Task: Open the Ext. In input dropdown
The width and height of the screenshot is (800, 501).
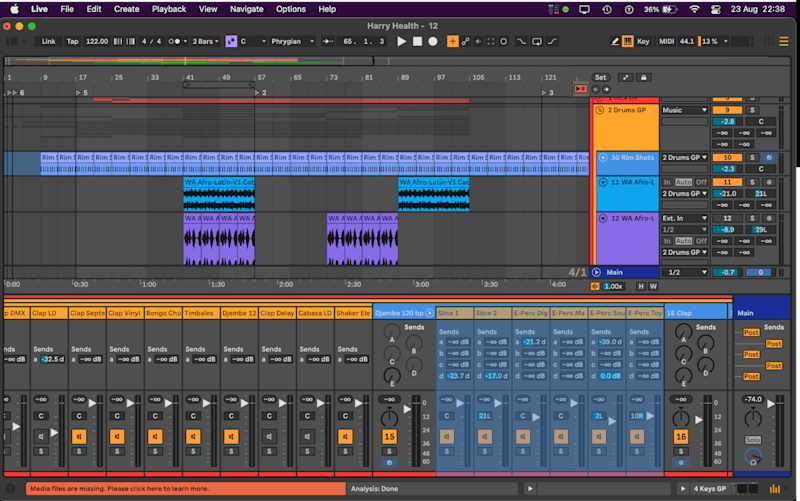Action: 684,218
